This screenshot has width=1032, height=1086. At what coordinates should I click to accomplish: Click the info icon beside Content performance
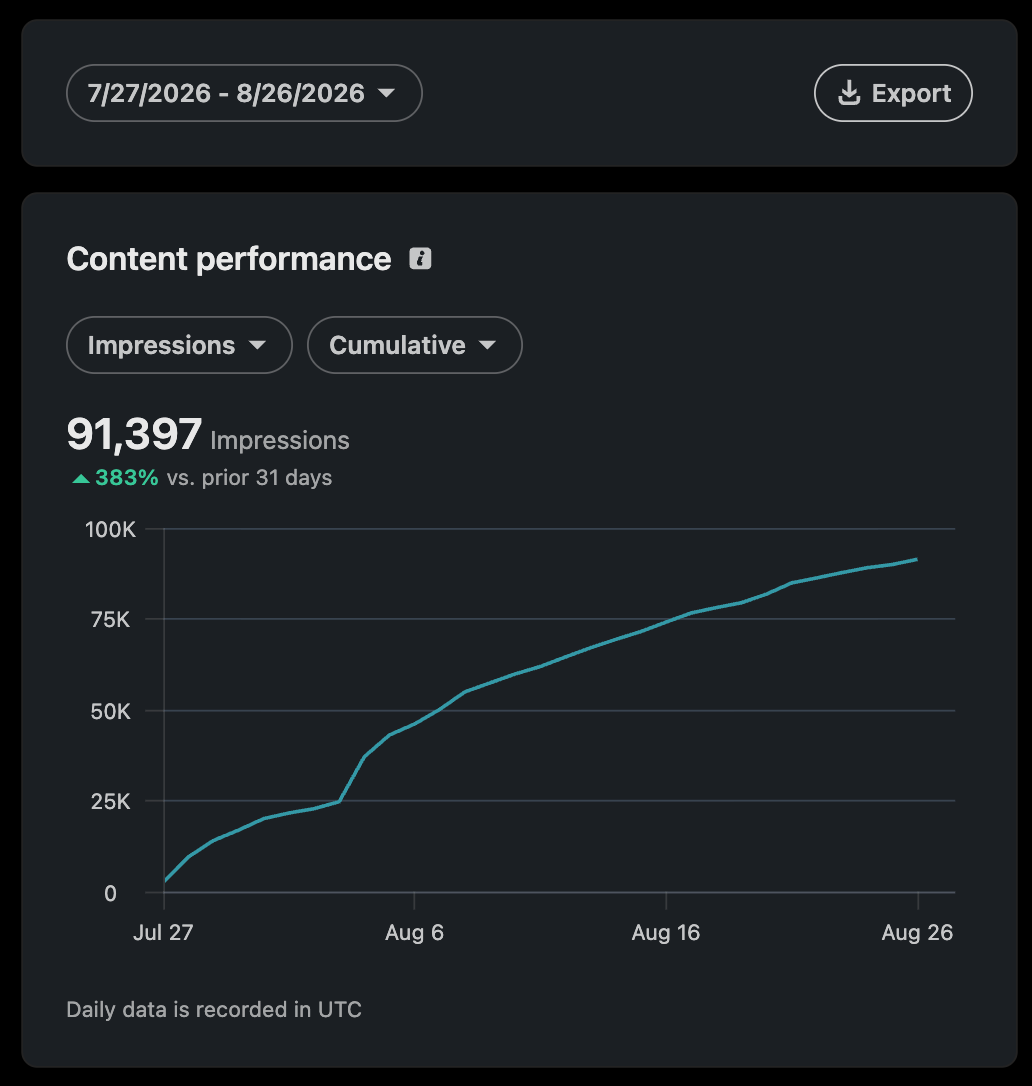(x=420, y=258)
